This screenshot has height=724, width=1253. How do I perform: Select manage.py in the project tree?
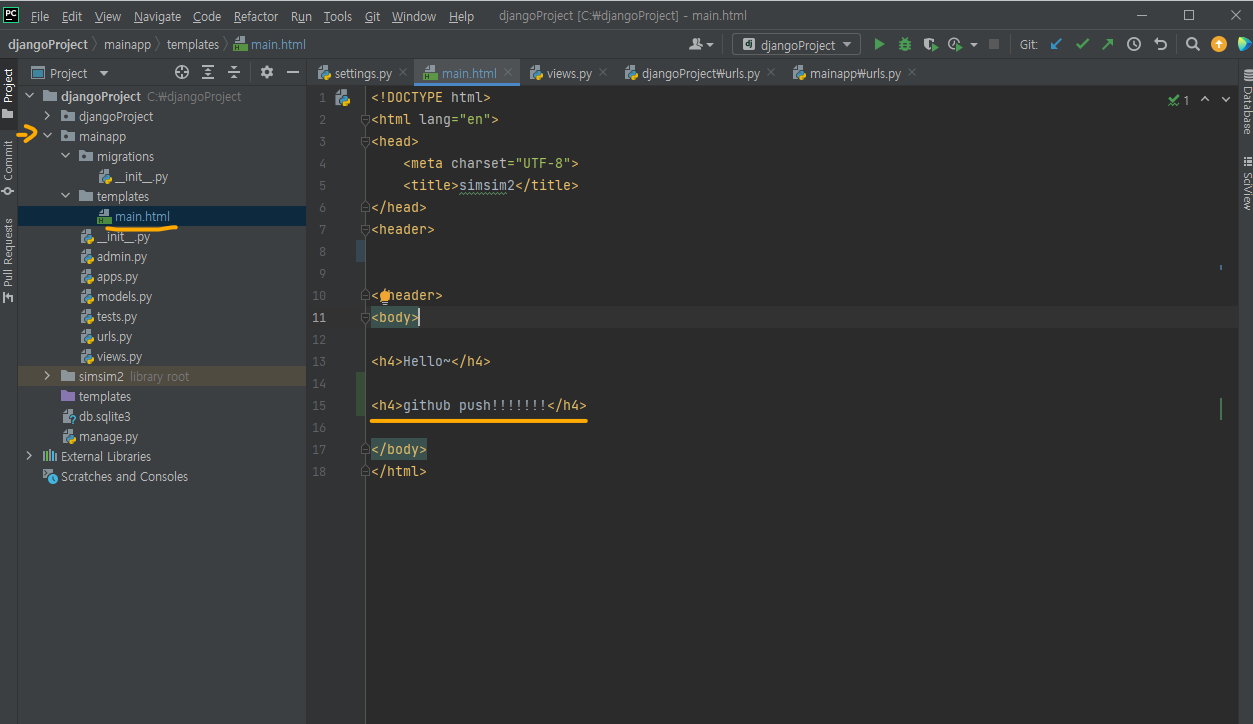pyautogui.click(x=108, y=437)
